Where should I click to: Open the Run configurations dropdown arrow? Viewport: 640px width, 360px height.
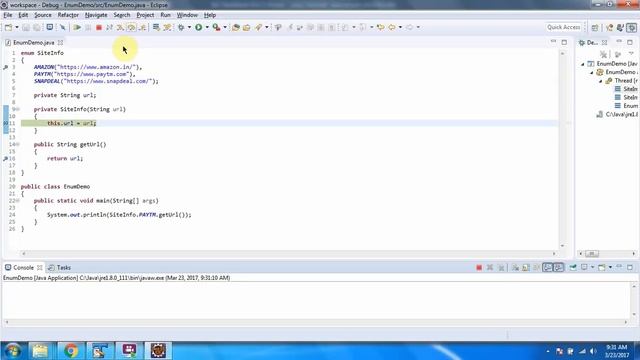tap(207, 27)
